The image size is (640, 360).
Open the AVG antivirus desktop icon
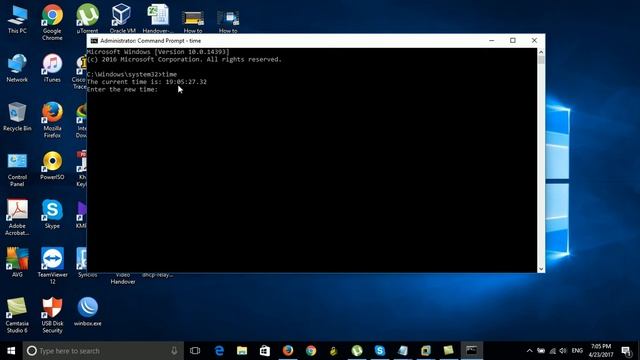click(x=17, y=263)
